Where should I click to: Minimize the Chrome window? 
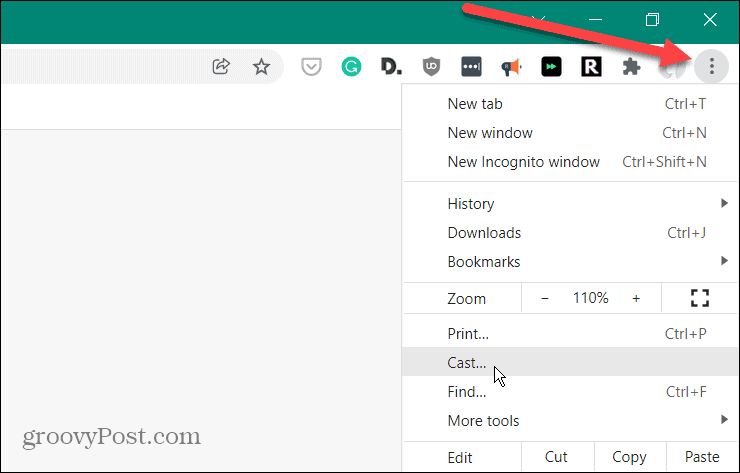coord(596,19)
